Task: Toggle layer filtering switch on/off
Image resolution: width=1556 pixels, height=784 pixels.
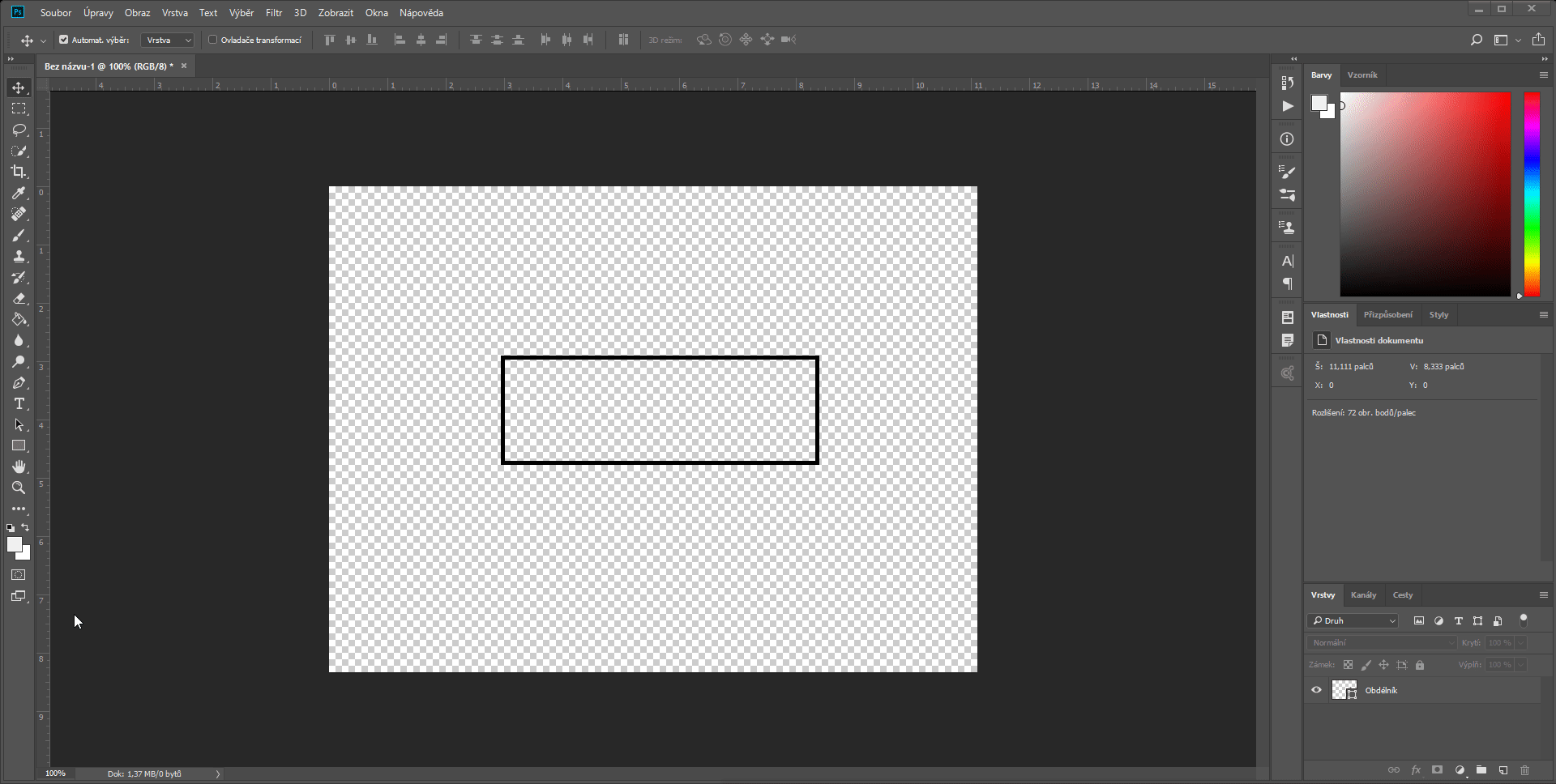Action: point(1523,620)
